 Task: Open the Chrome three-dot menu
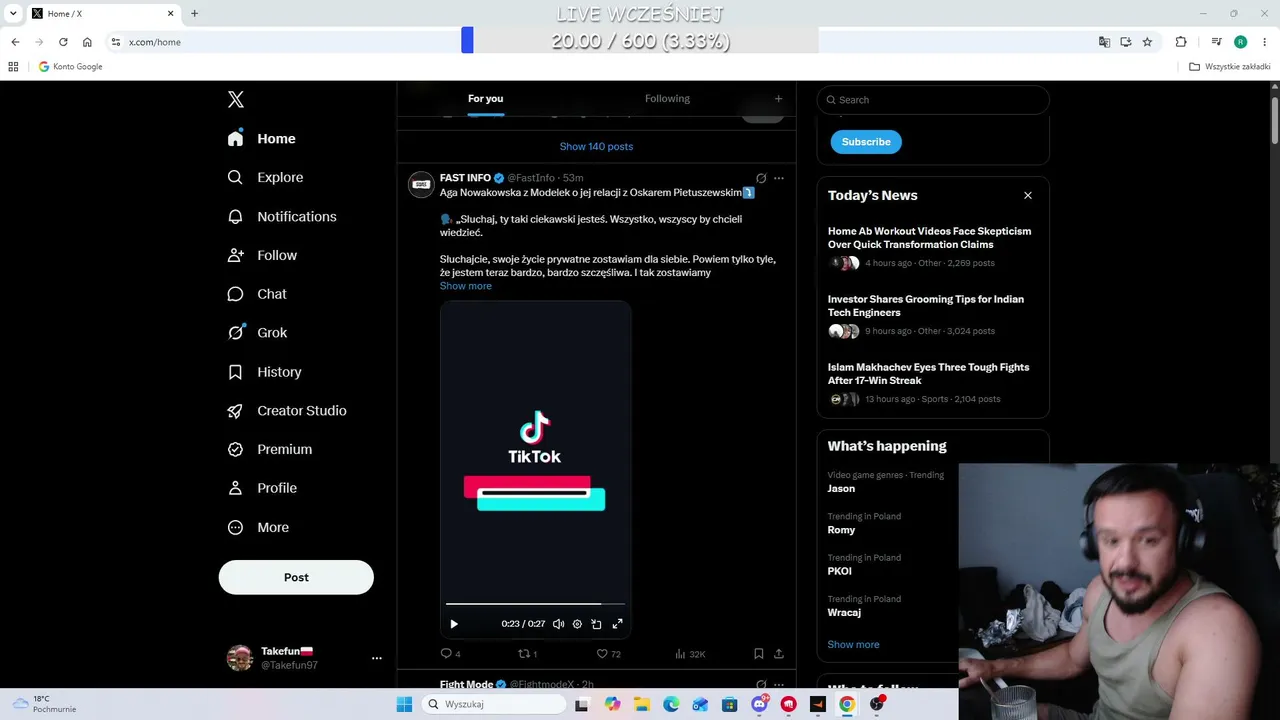(1265, 42)
